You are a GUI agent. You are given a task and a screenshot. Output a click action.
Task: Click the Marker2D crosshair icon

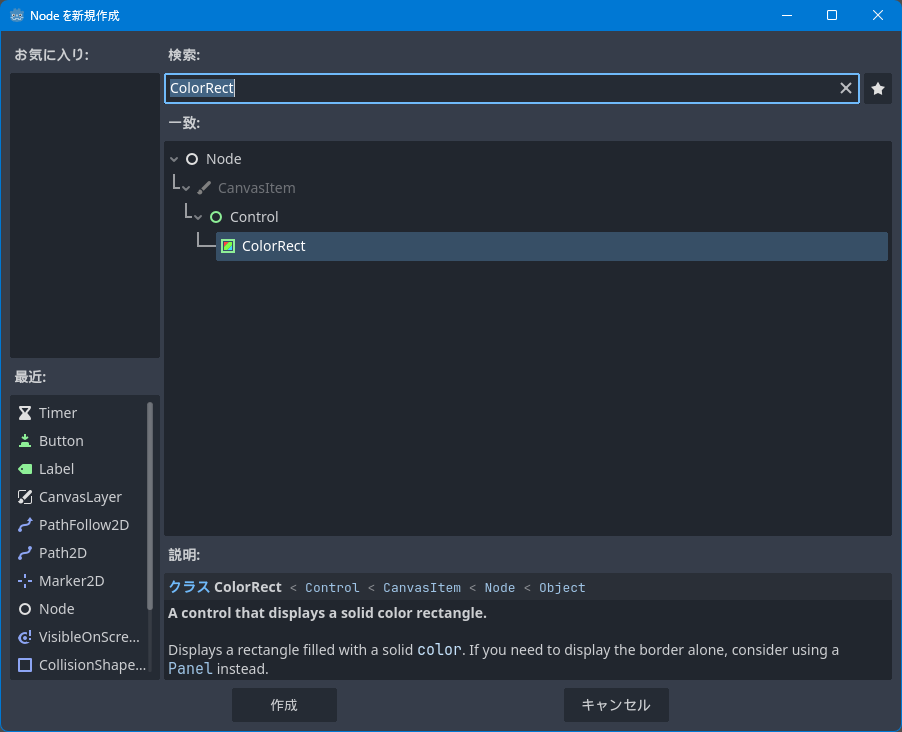point(25,581)
